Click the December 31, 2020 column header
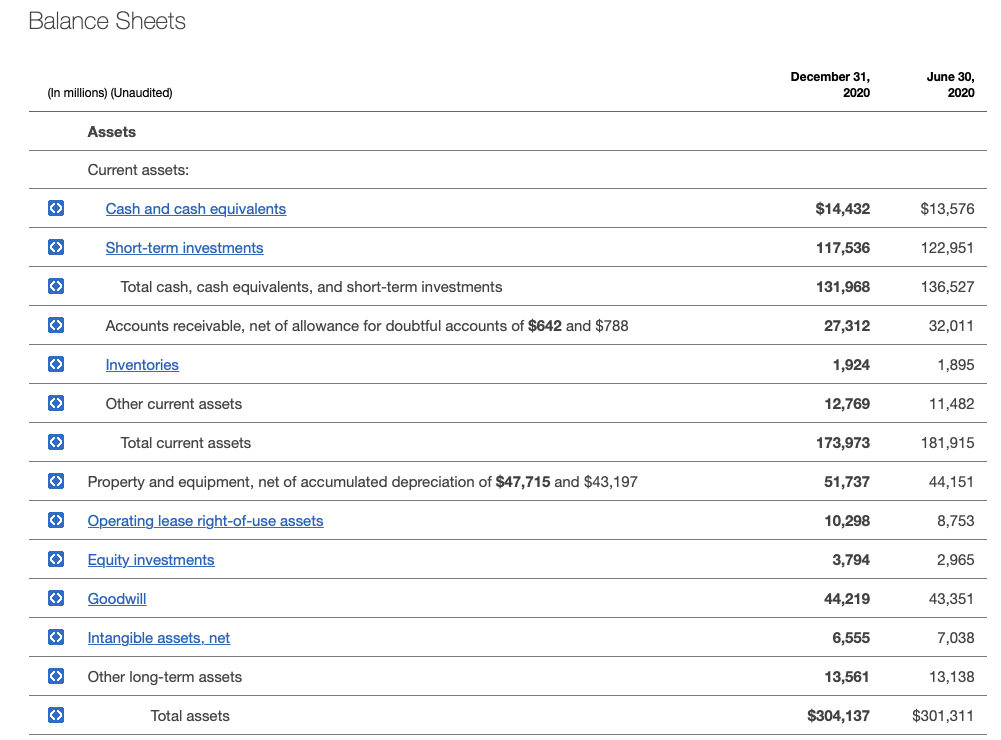 (830, 84)
